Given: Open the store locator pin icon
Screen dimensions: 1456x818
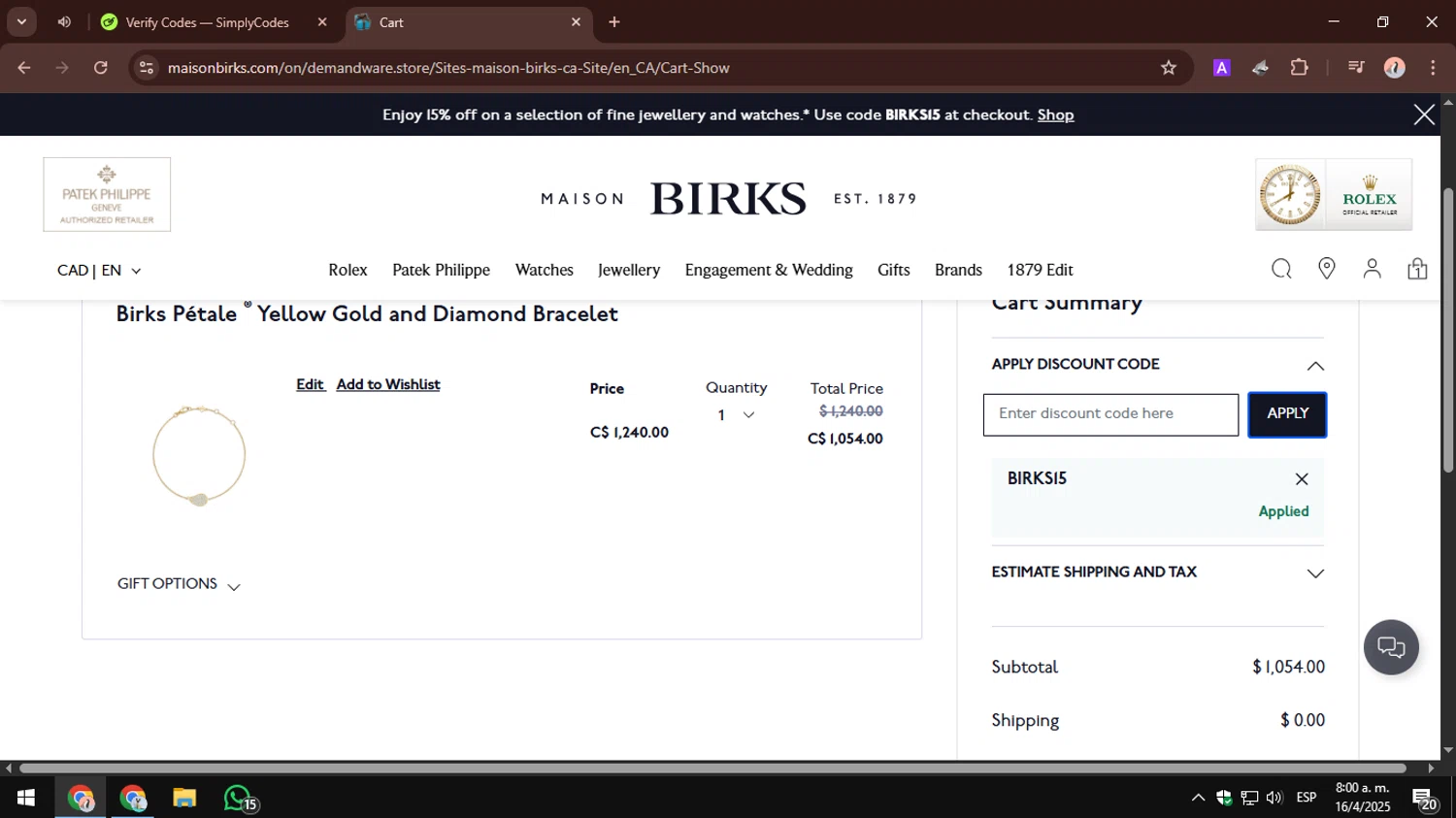Looking at the screenshot, I should click(x=1327, y=269).
